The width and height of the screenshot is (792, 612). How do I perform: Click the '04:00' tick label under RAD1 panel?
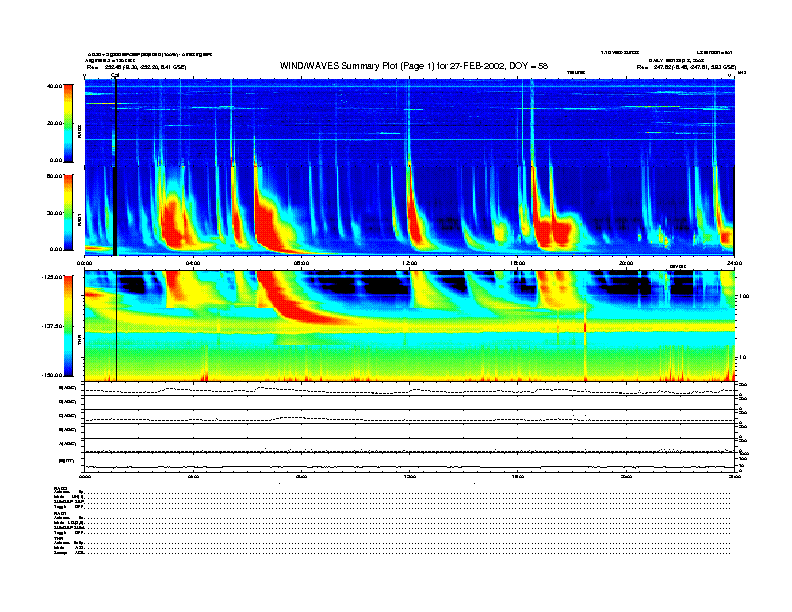pyautogui.click(x=193, y=263)
